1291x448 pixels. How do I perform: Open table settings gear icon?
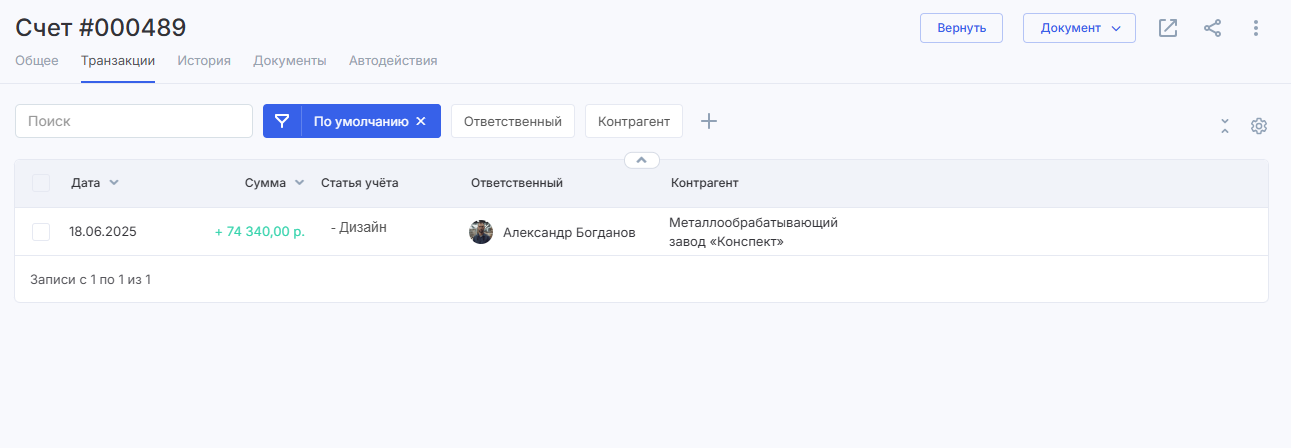1259,126
